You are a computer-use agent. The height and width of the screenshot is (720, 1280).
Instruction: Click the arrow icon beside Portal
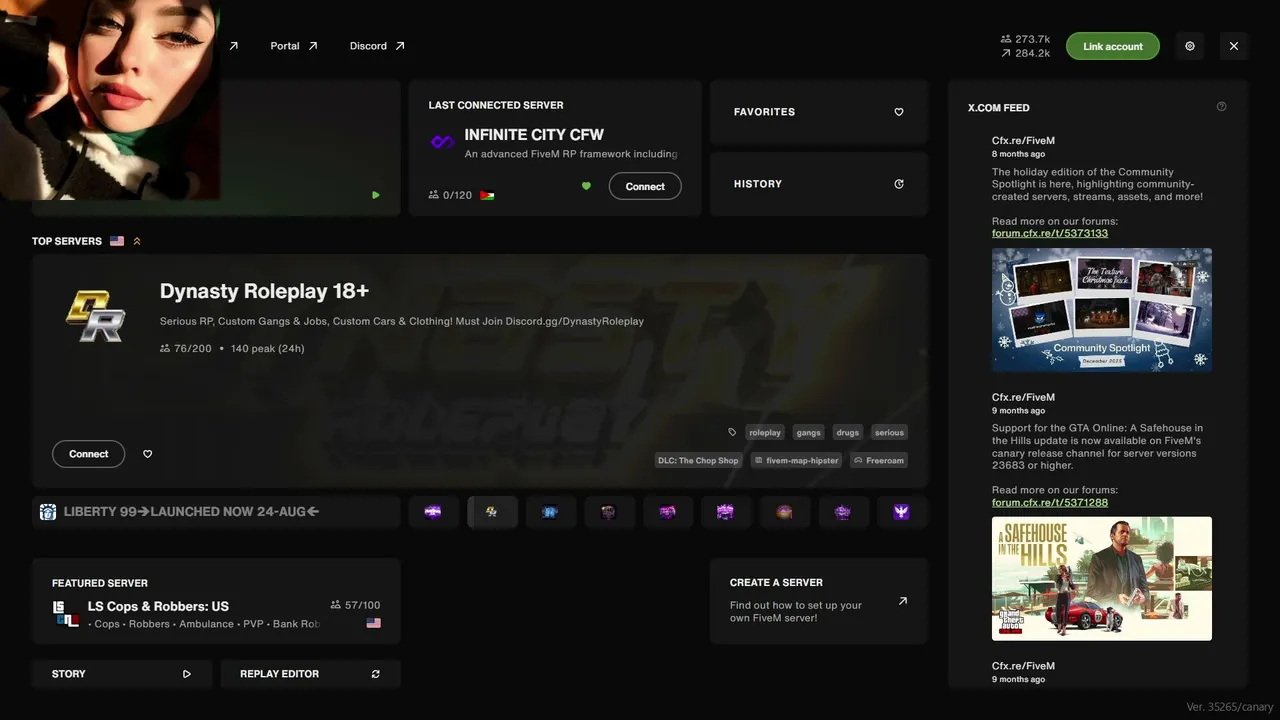(313, 46)
